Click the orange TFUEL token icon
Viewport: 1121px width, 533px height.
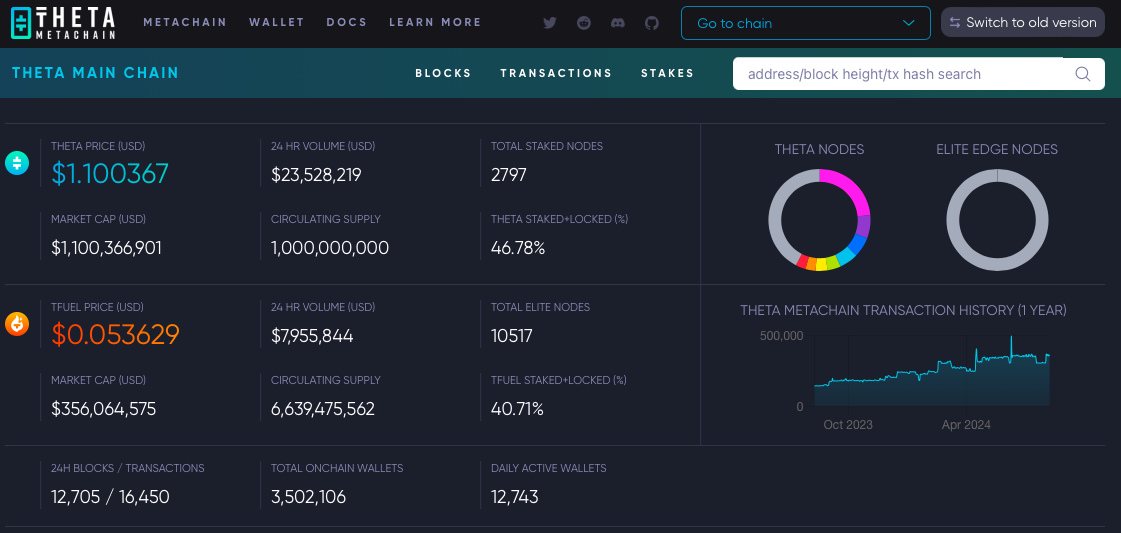17,324
